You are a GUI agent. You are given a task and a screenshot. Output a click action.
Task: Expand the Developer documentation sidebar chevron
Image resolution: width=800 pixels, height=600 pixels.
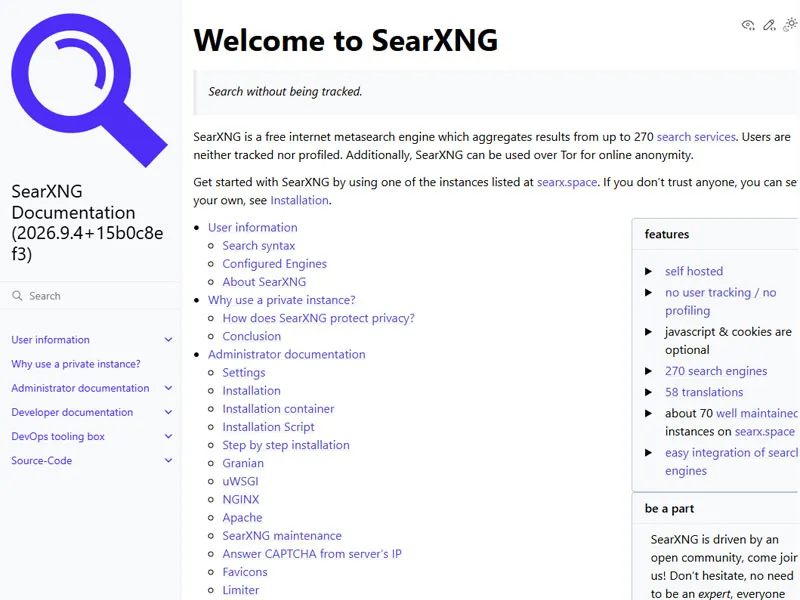coord(168,412)
